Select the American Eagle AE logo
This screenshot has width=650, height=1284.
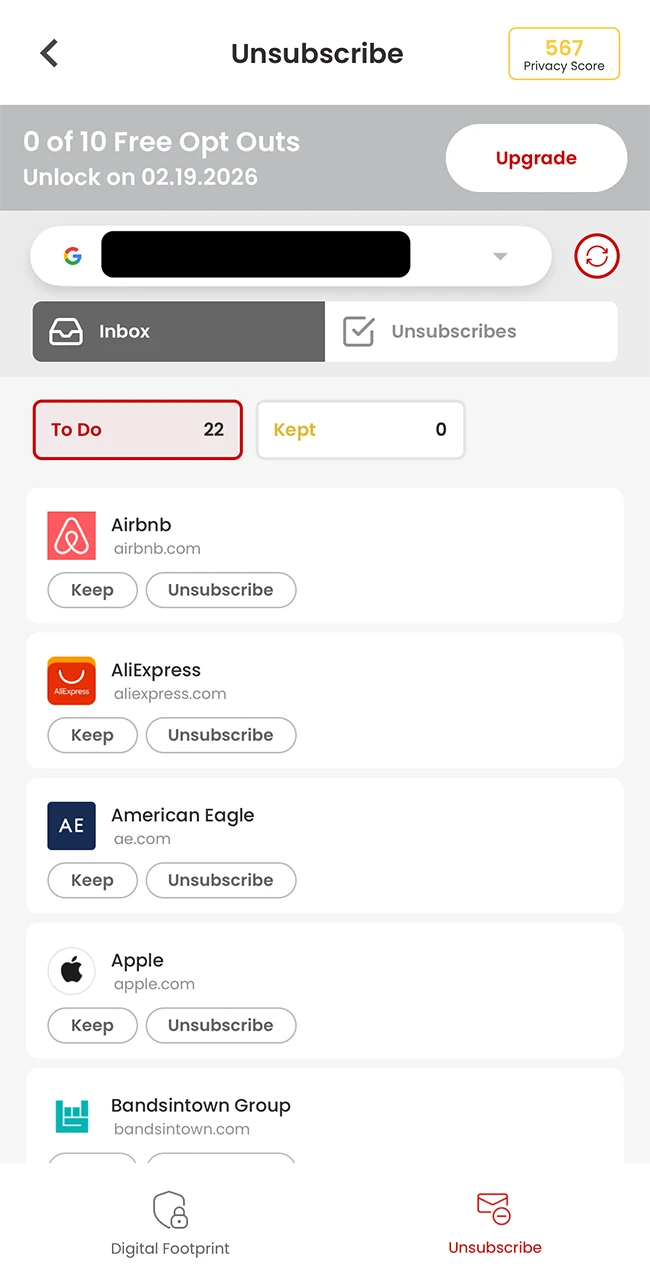pyautogui.click(x=71, y=826)
